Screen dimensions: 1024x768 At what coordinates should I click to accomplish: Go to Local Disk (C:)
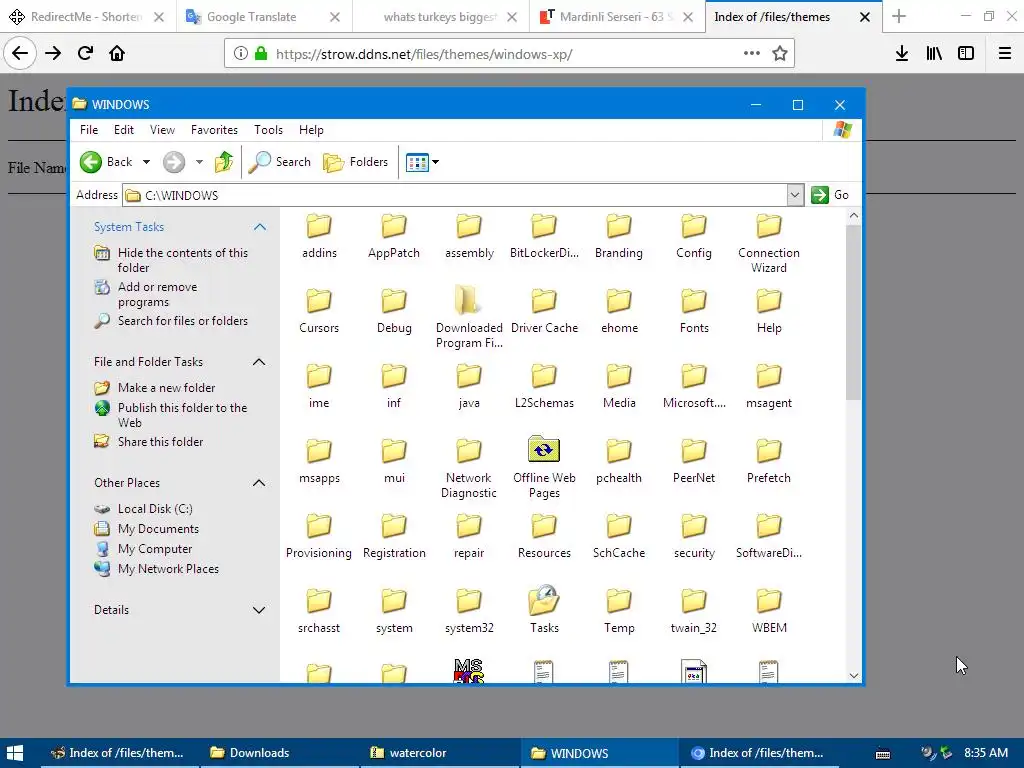[155, 509]
